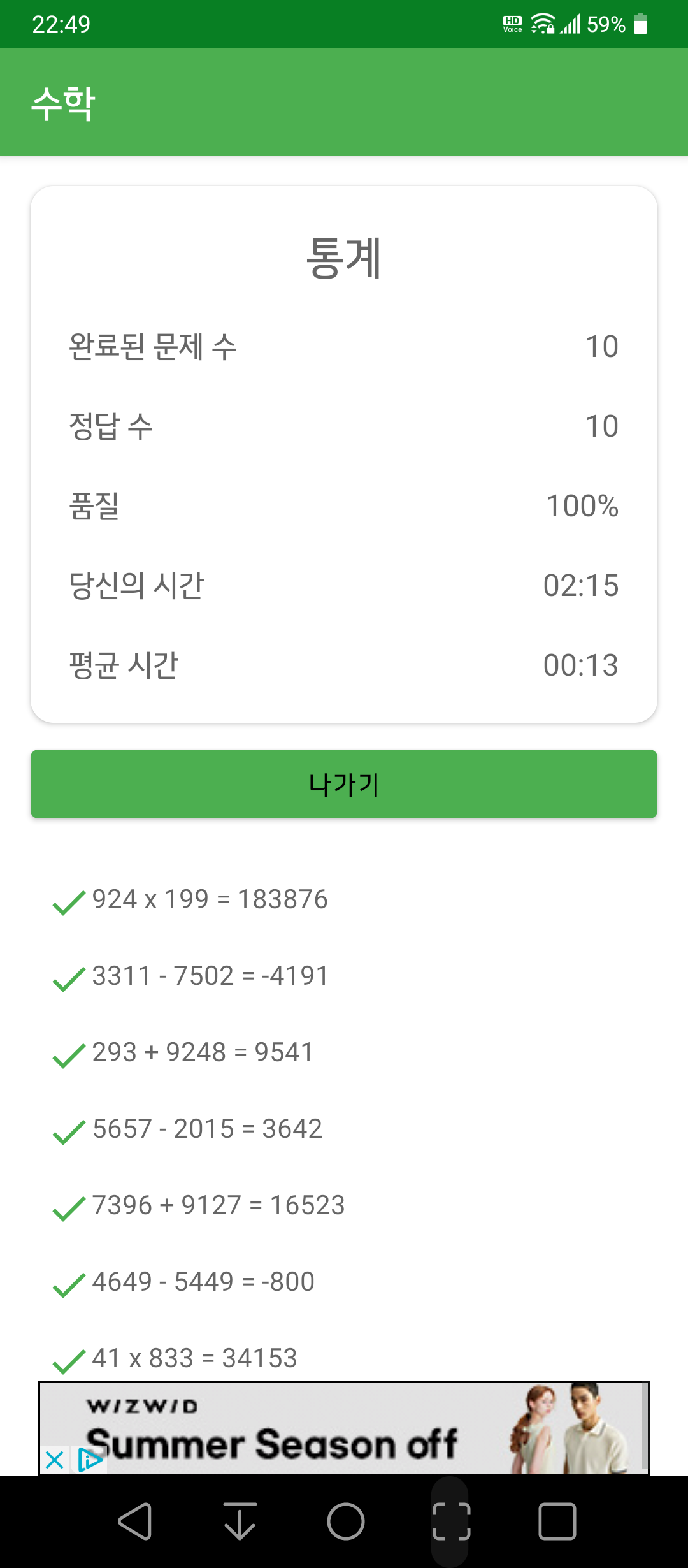The height and width of the screenshot is (1568, 688).
Task: Tap the Android back navigation button
Action: (134, 1521)
